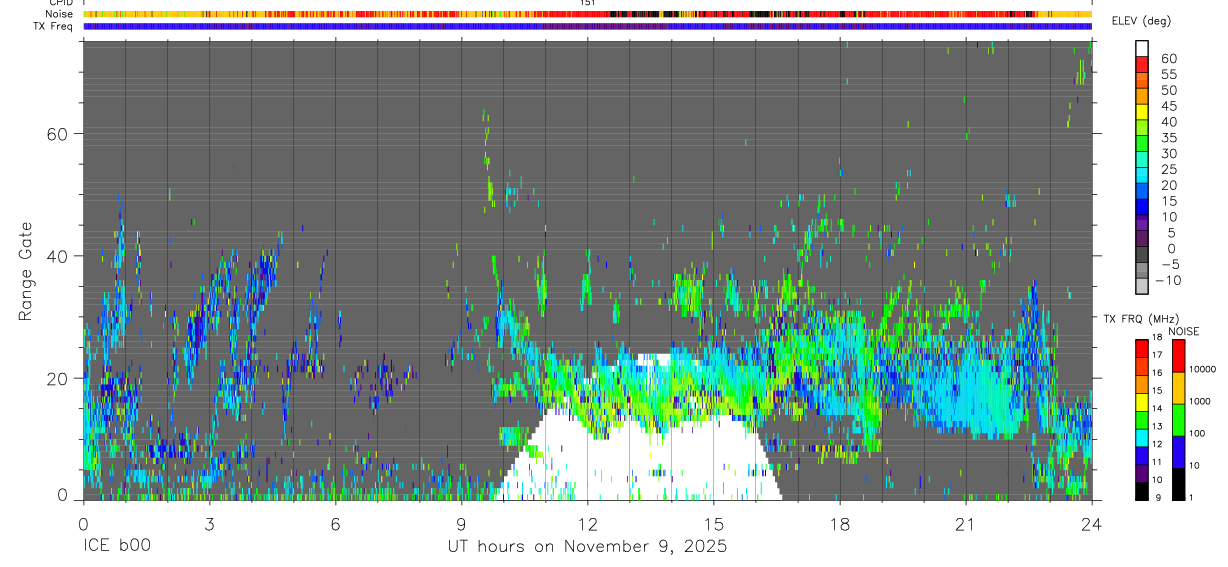Screen dimensions: 1228x567
Task: Click TX FRQ legend value '16'
Action: (1158, 373)
